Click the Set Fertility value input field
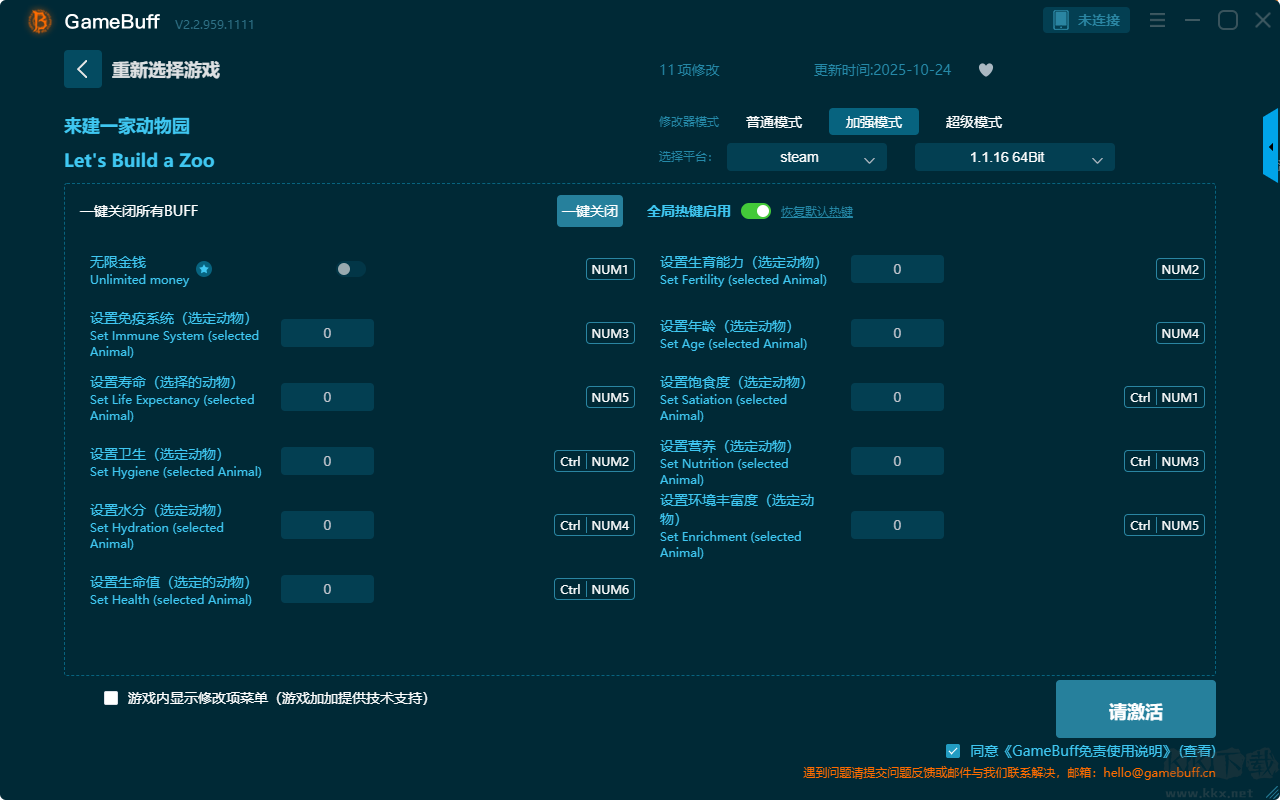The width and height of the screenshot is (1280, 800). coord(897,269)
